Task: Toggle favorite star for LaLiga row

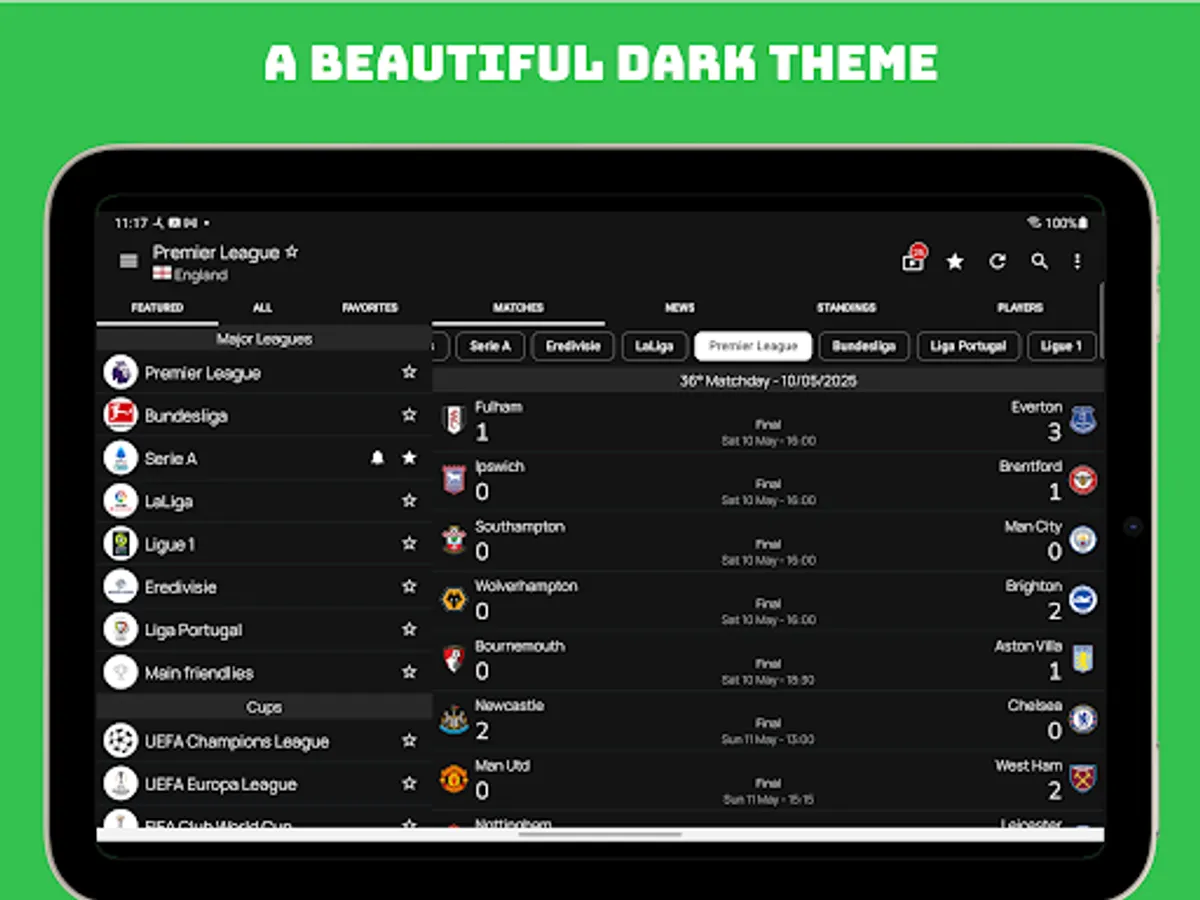Action: pyautogui.click(x=409, y=501)
